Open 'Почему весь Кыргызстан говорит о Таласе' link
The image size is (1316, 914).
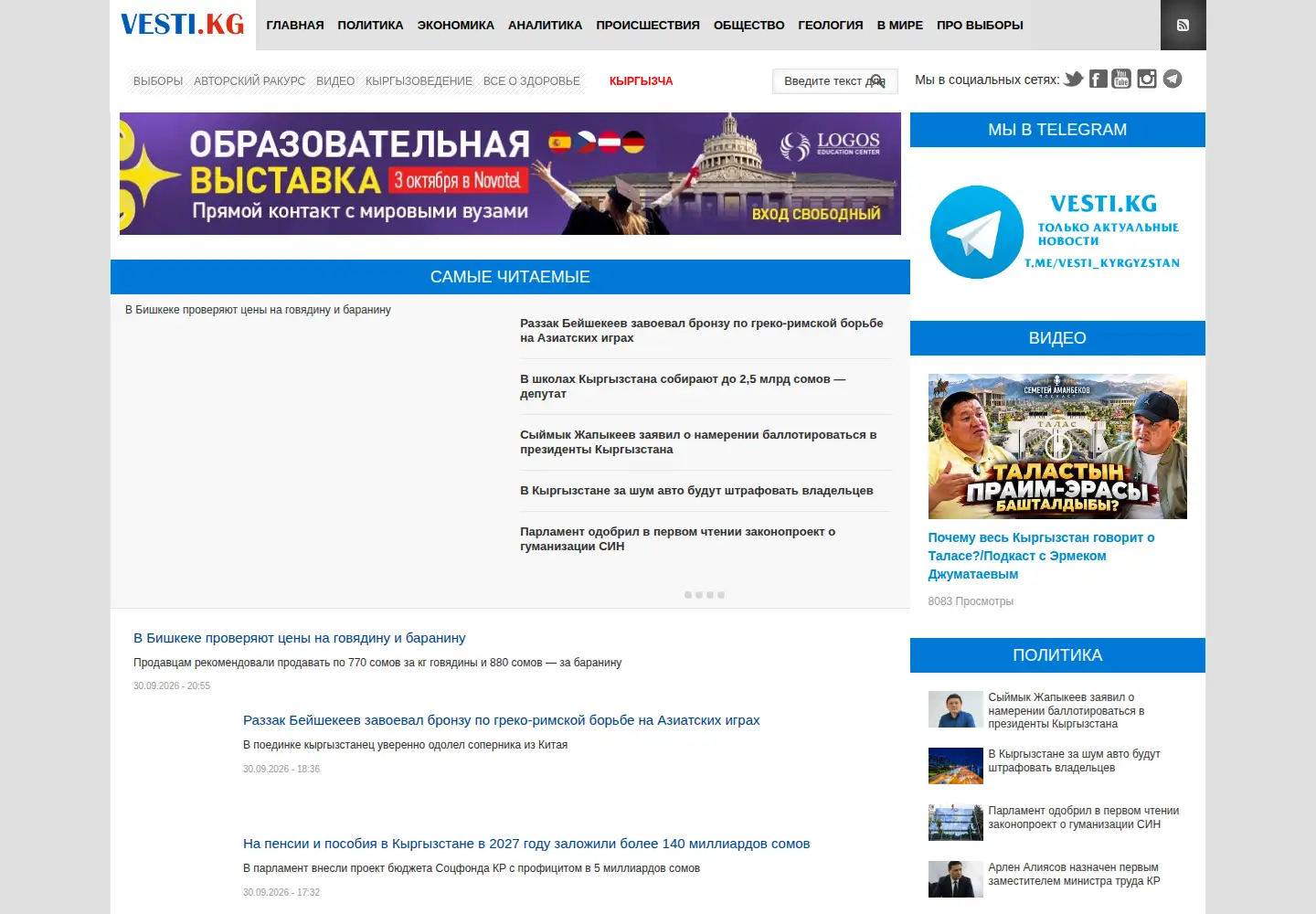click(x=1041, y=556)
